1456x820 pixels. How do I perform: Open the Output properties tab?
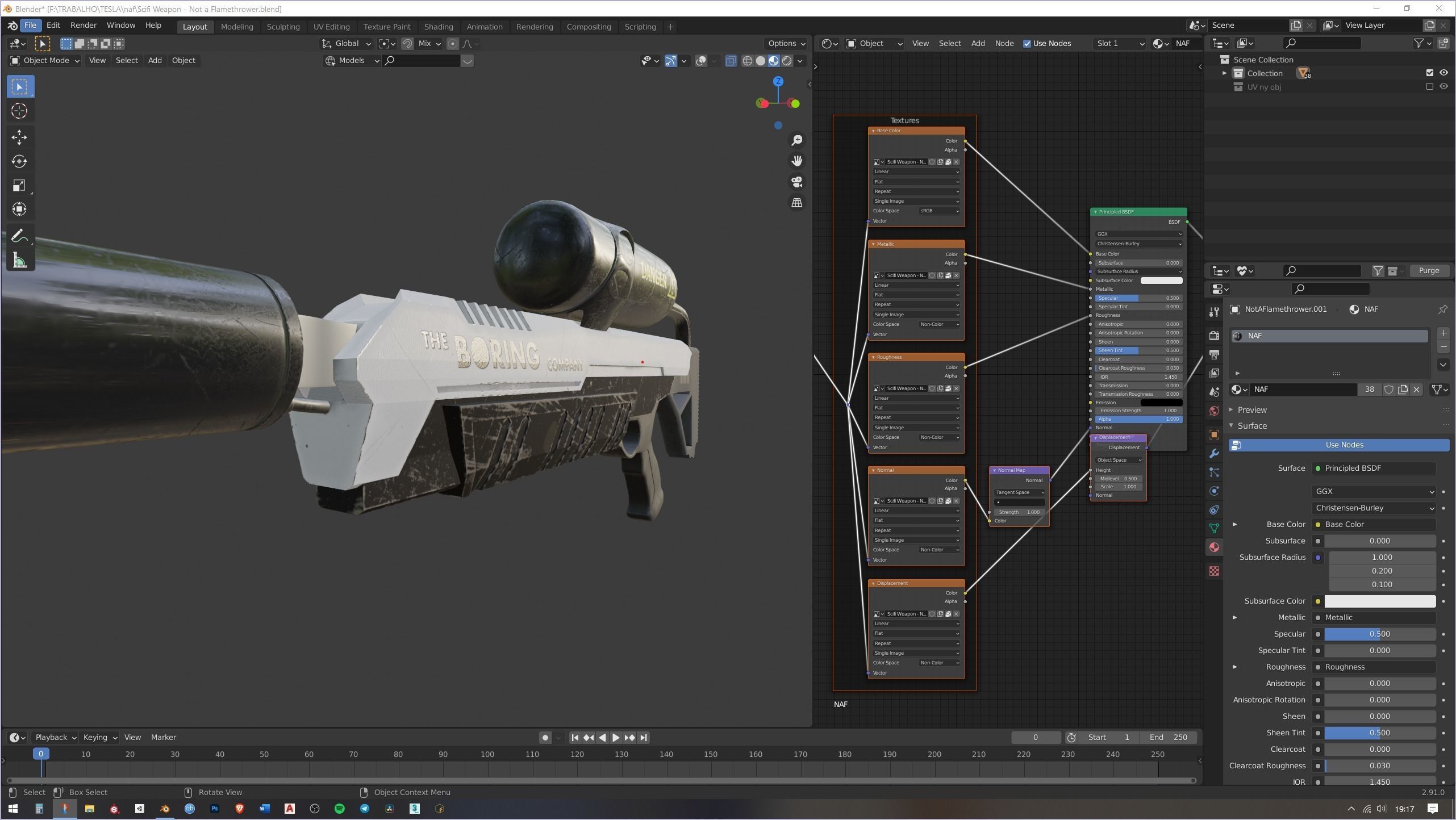click(x=1214, y=354)
